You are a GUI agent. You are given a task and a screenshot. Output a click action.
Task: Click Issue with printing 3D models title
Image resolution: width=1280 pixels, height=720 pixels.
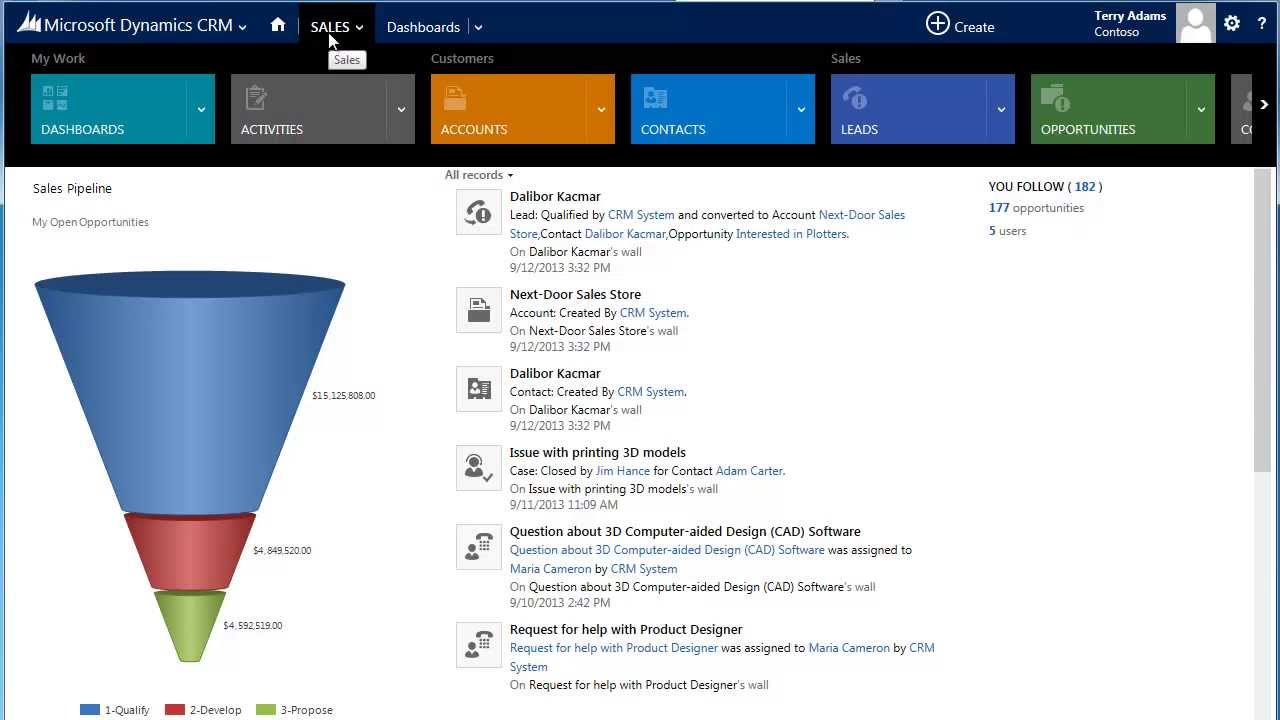[598, 453]
